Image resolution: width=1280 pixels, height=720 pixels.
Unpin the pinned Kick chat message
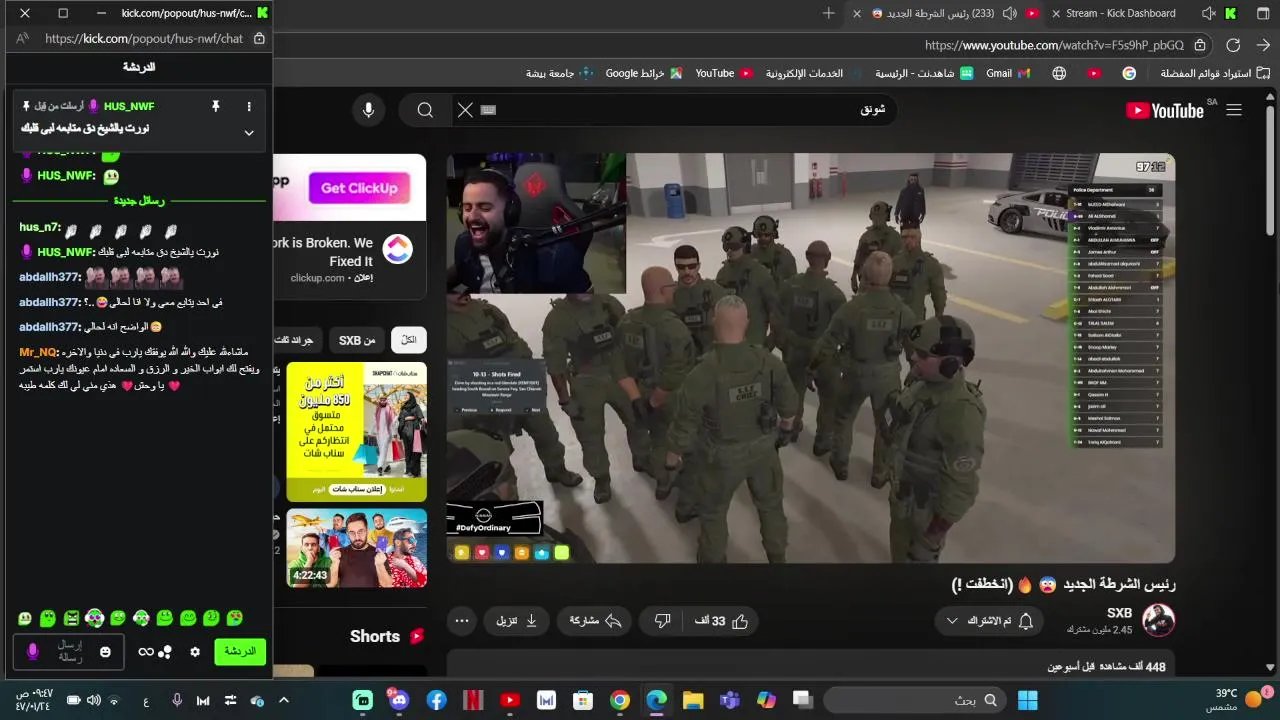click(215, 106)
